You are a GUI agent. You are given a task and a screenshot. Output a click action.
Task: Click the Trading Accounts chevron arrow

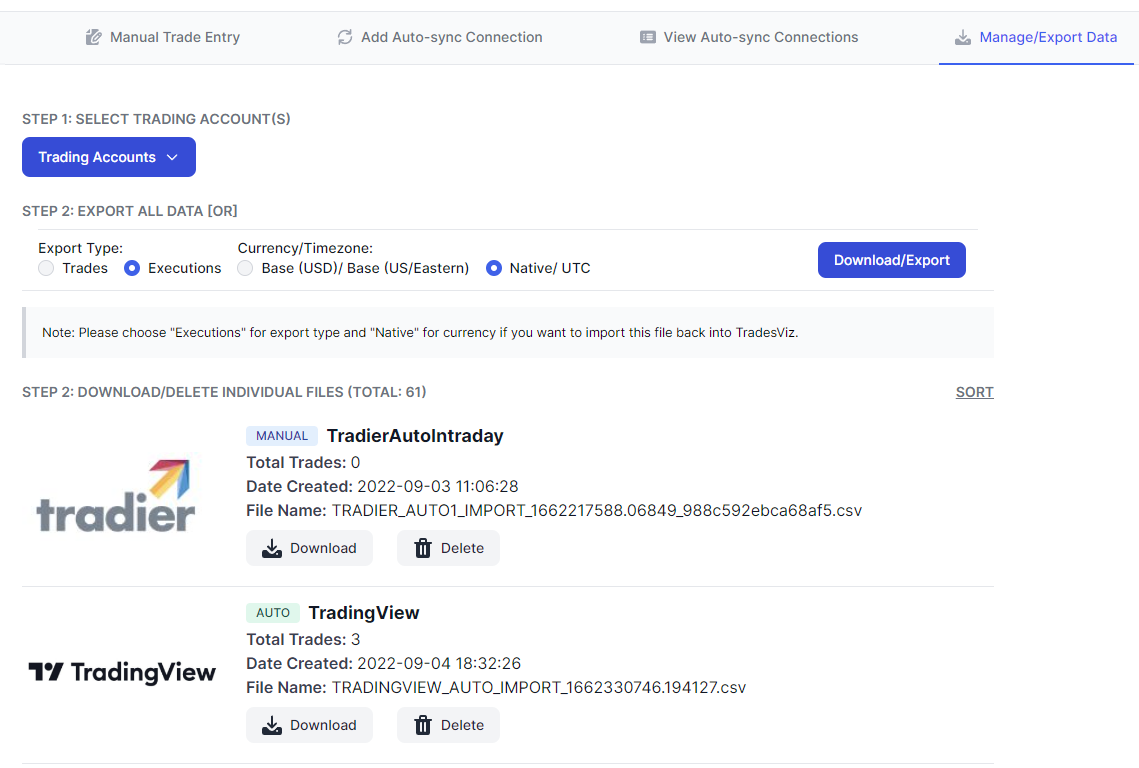click(172, 157)
